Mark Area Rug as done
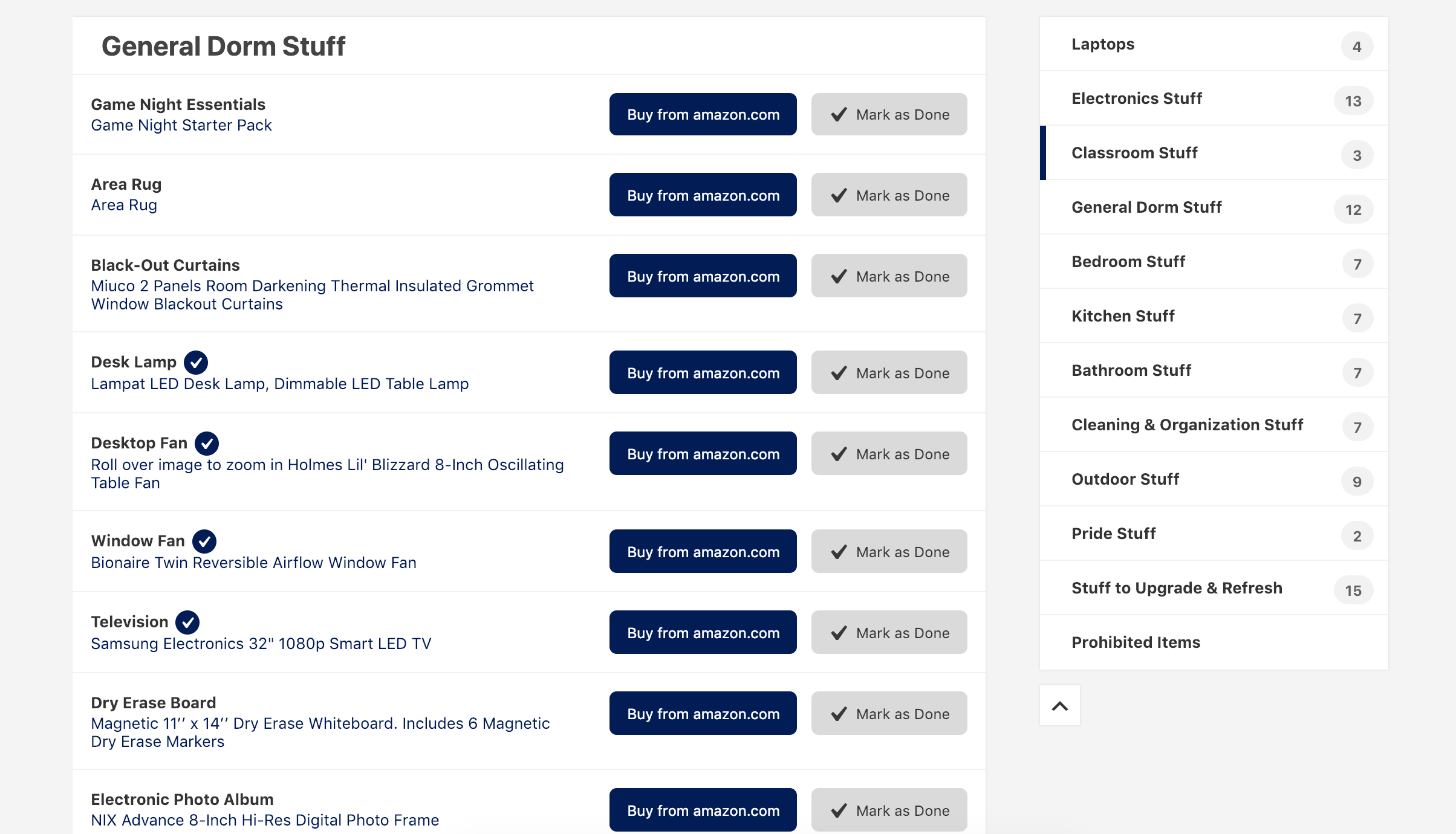Image resolution: width=1456 pixels, height=834 pixels. pyautogui.click(x=889, y=195)
